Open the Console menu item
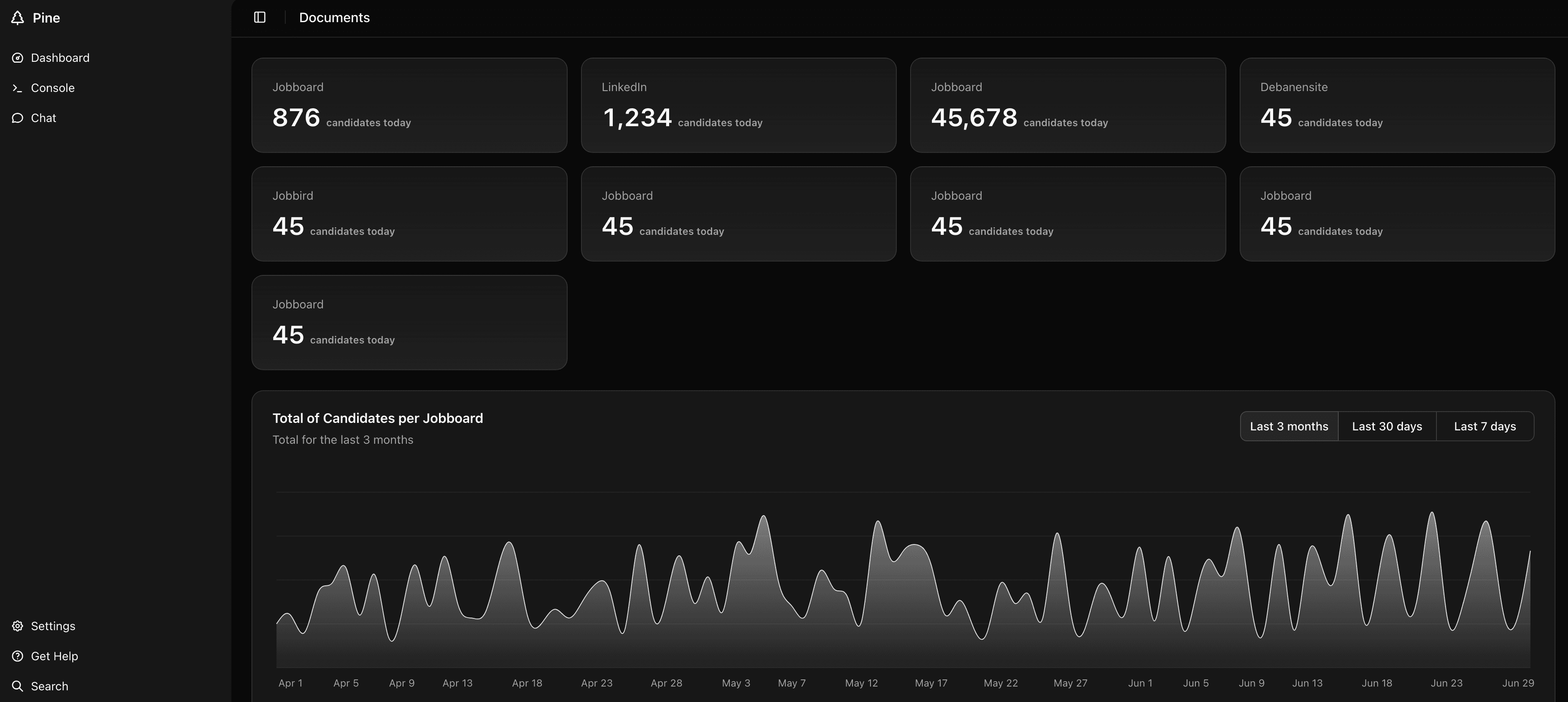The height and width of the screenshot is (702, 1568). (x=53, y=88)
